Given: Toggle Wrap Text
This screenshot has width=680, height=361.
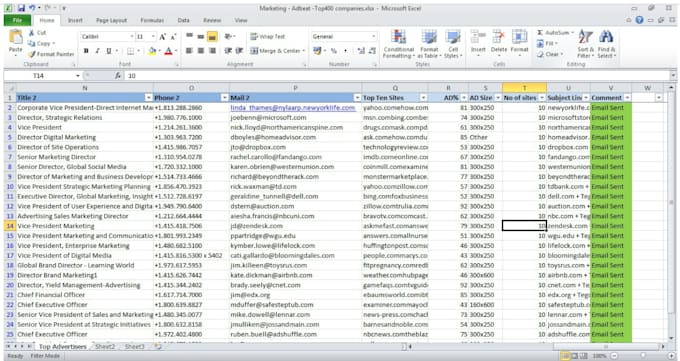Looking at the screenshot, I should tap(268, 37).
